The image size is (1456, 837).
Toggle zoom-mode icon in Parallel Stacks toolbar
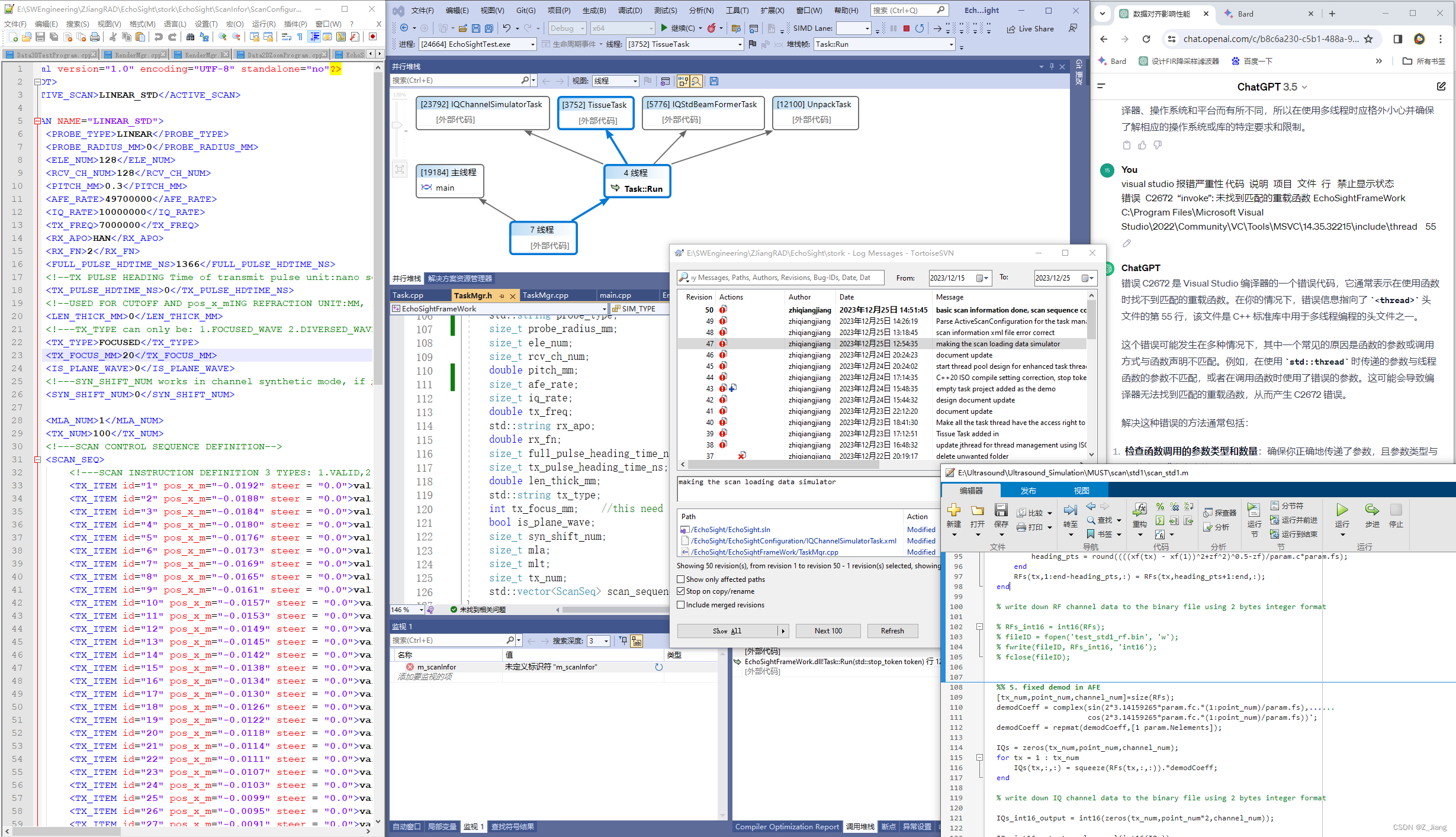(x=696, y=81)
